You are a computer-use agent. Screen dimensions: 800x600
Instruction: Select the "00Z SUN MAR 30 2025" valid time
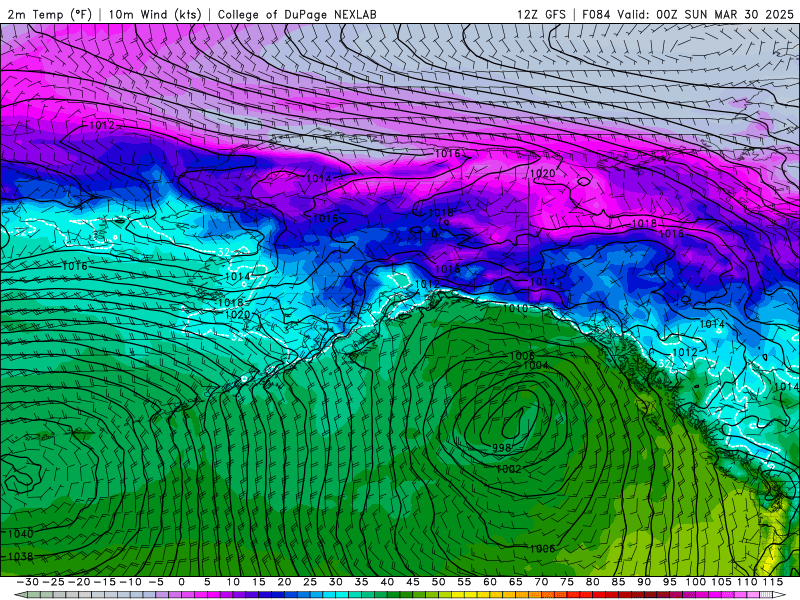(x=725, y=14)
